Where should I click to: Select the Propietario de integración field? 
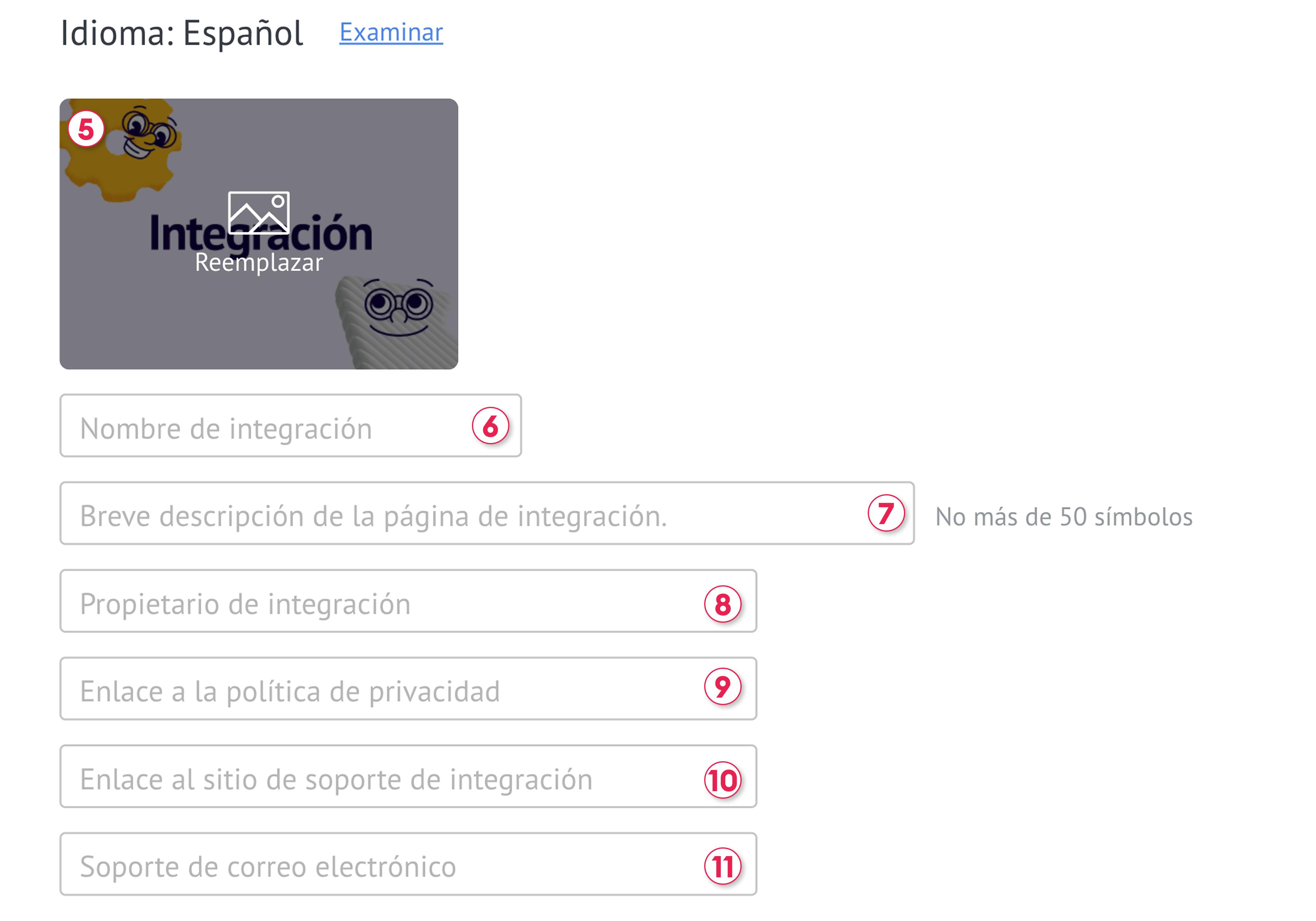408,601
